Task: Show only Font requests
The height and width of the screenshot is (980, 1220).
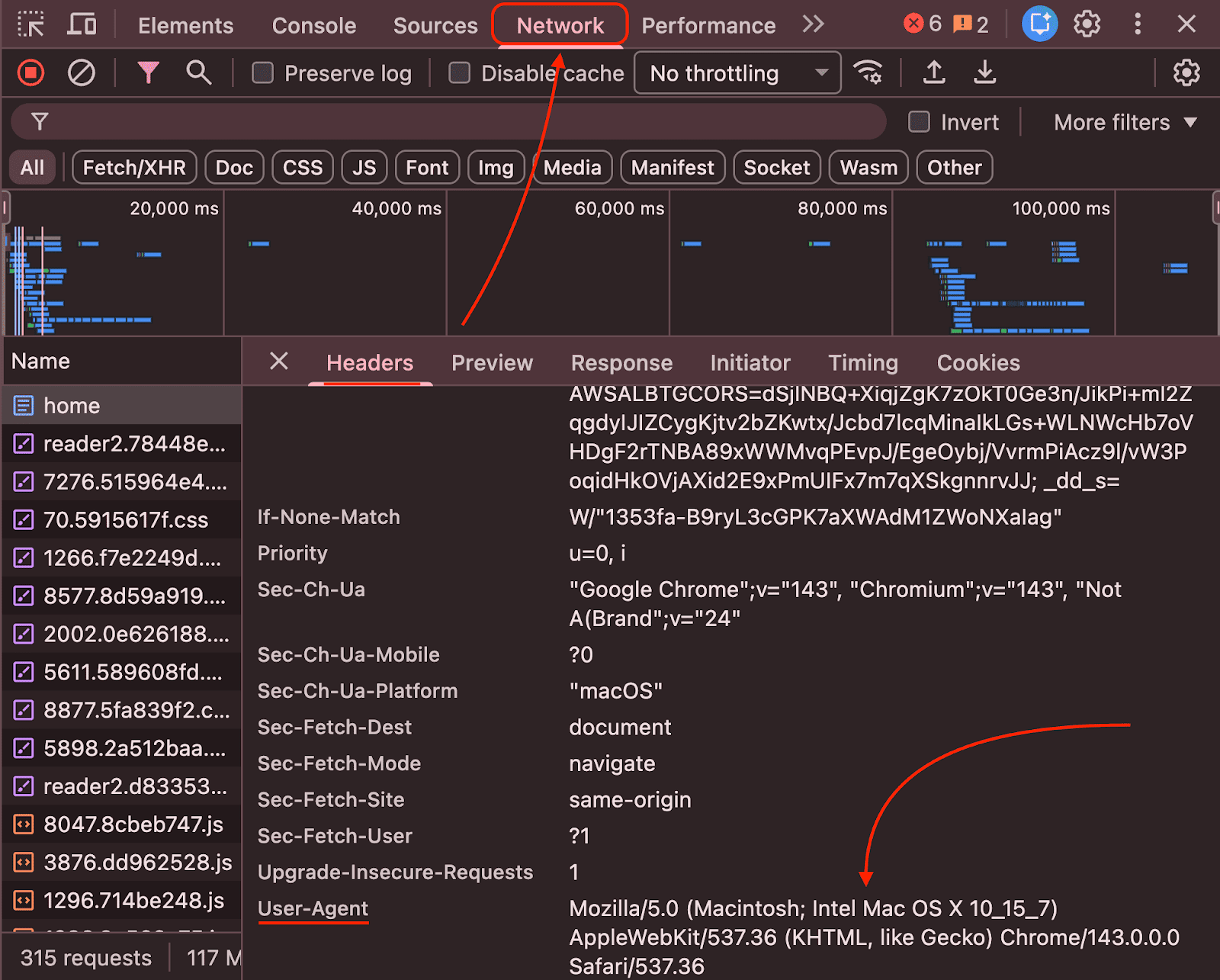Action: (427, 167)
